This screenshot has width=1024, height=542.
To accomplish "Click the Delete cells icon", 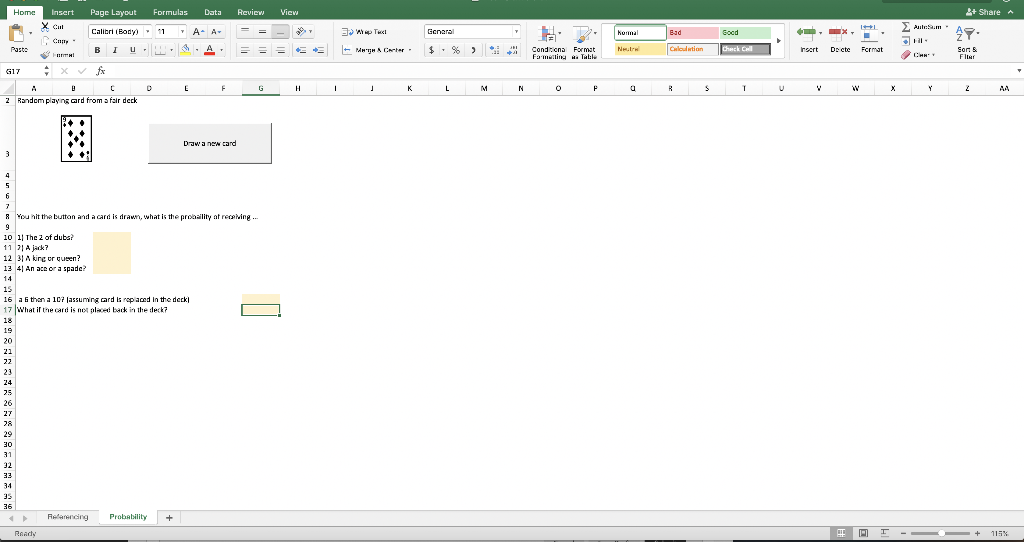I will pos(838,32).
